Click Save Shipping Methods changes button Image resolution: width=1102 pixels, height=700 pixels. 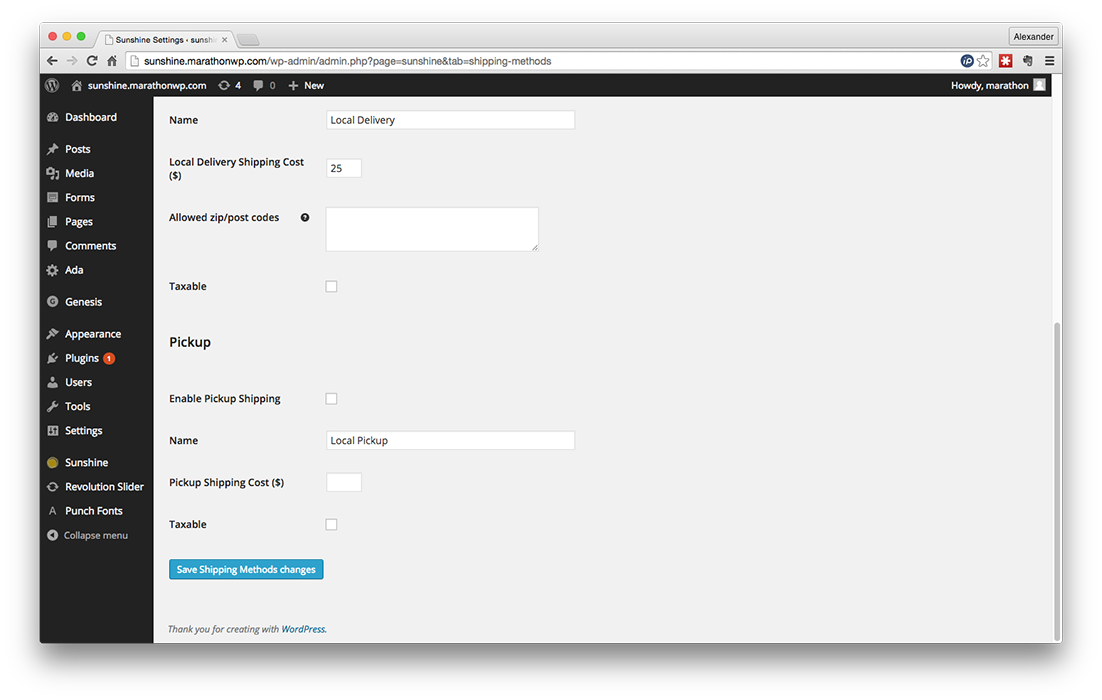point(246,569)
